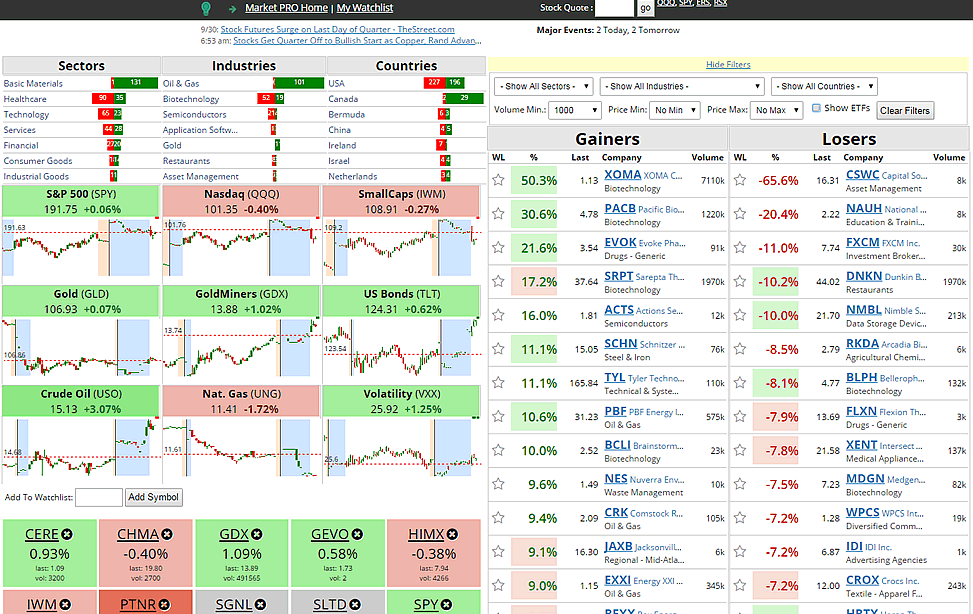Click the Hide Filters link
973x614 pixels.
[x=728, y=65]
